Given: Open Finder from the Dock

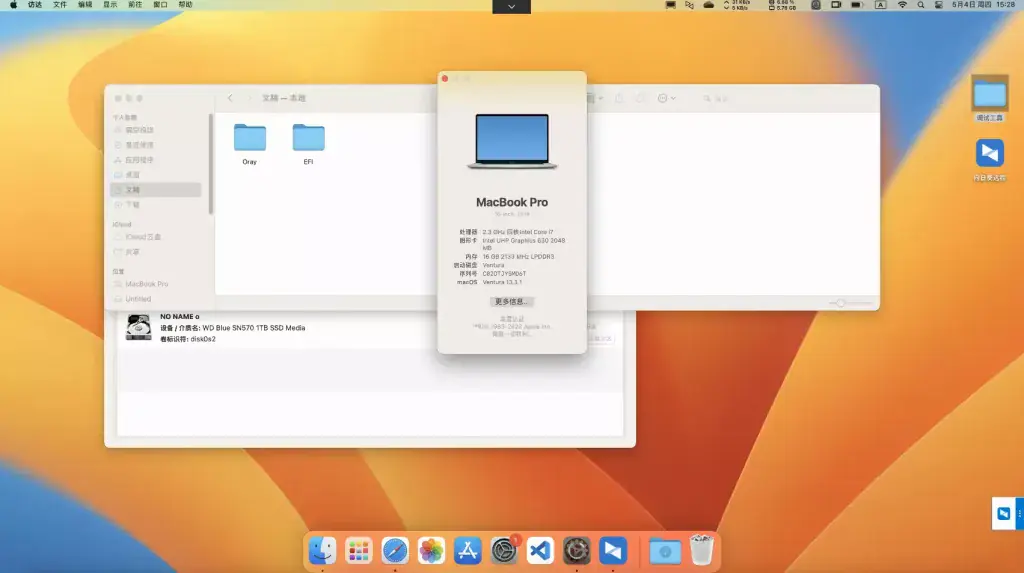Looking at the screenshot, I should (x=322, y=551).
